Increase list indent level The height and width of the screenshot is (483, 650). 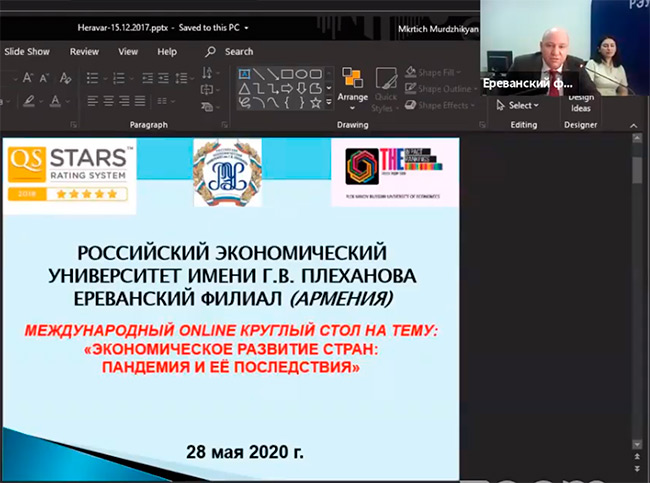coord(163,78)
